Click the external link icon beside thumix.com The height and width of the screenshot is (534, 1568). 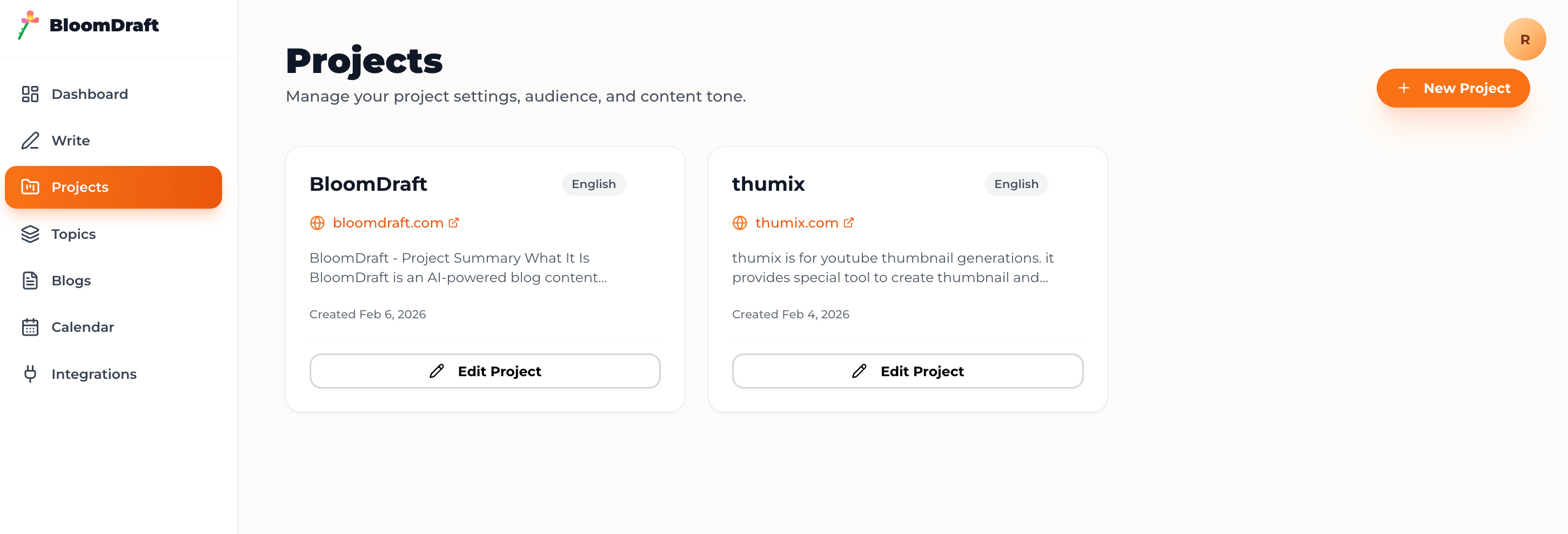click(x=848, y=223)
